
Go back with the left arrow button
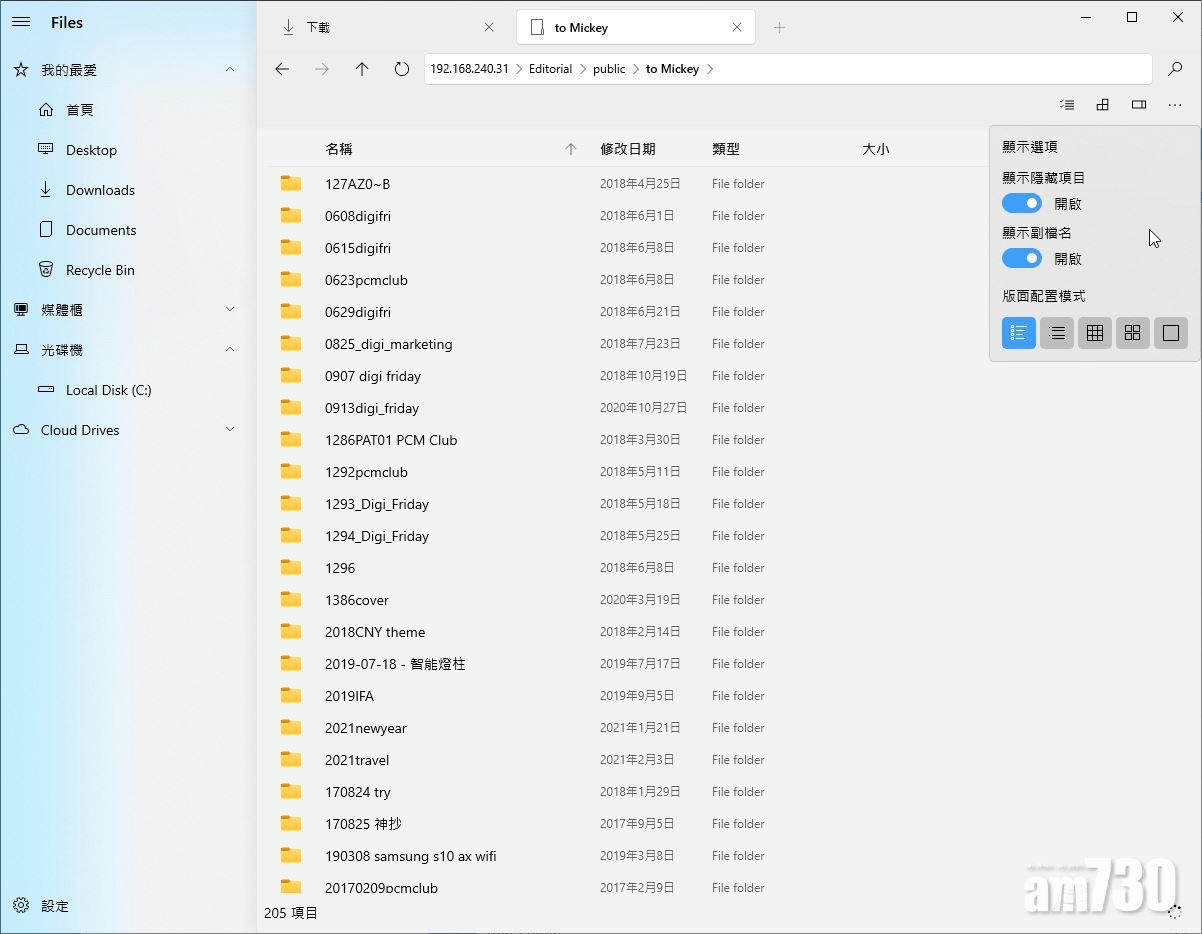point(282,69)
